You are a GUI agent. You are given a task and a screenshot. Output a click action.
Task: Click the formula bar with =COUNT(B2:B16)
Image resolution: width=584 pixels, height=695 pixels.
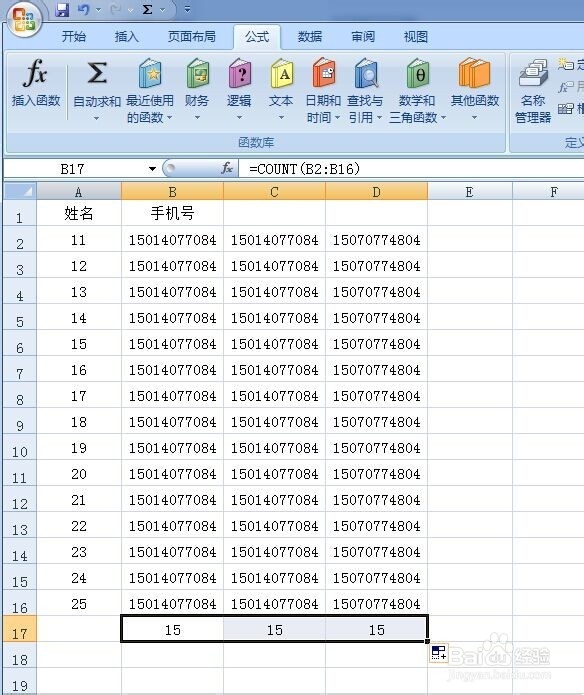tap(411, 169)
